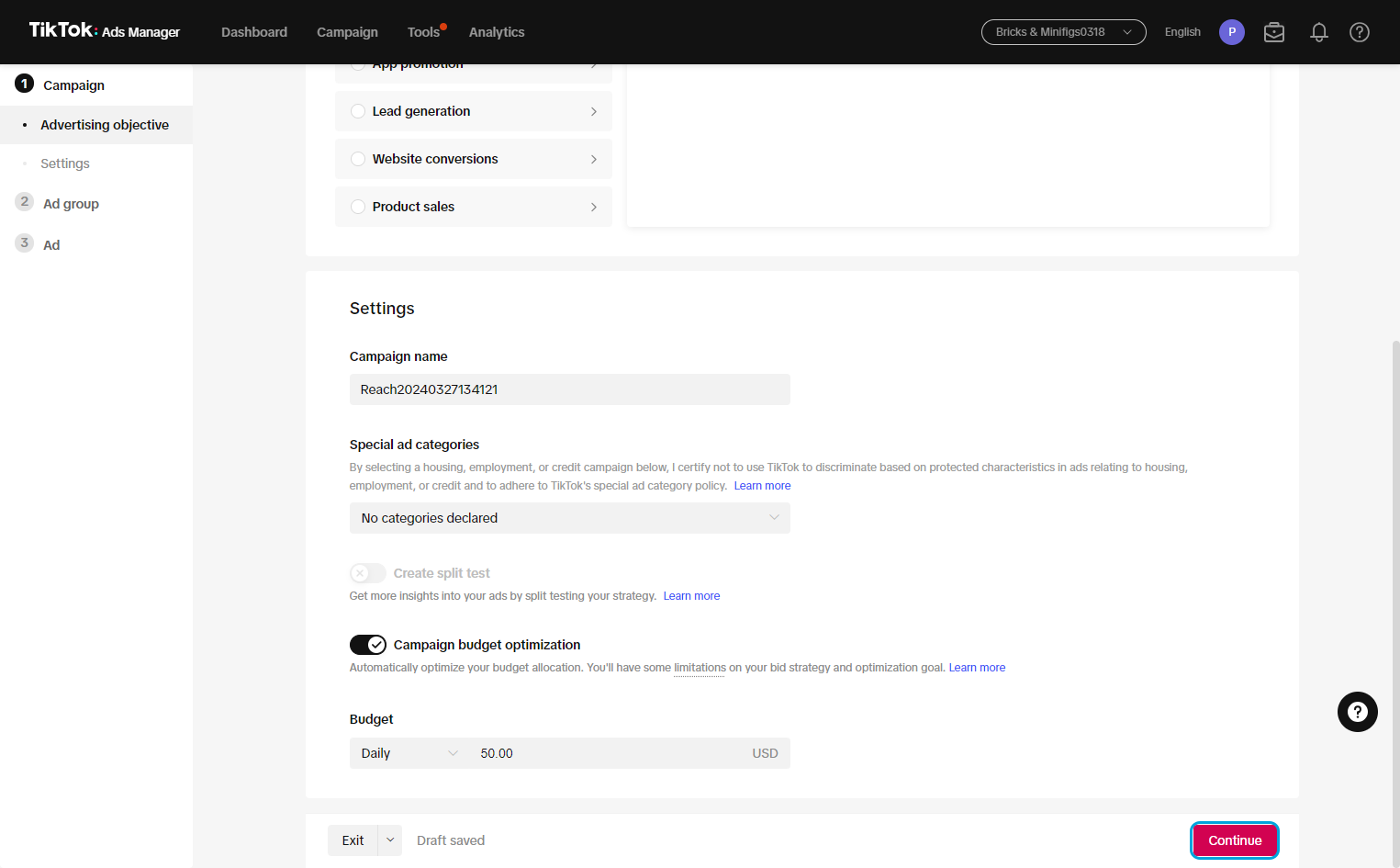Open the business center briefcase icon
This screenshot has width=1400, height=868.
click(1274, 32)
